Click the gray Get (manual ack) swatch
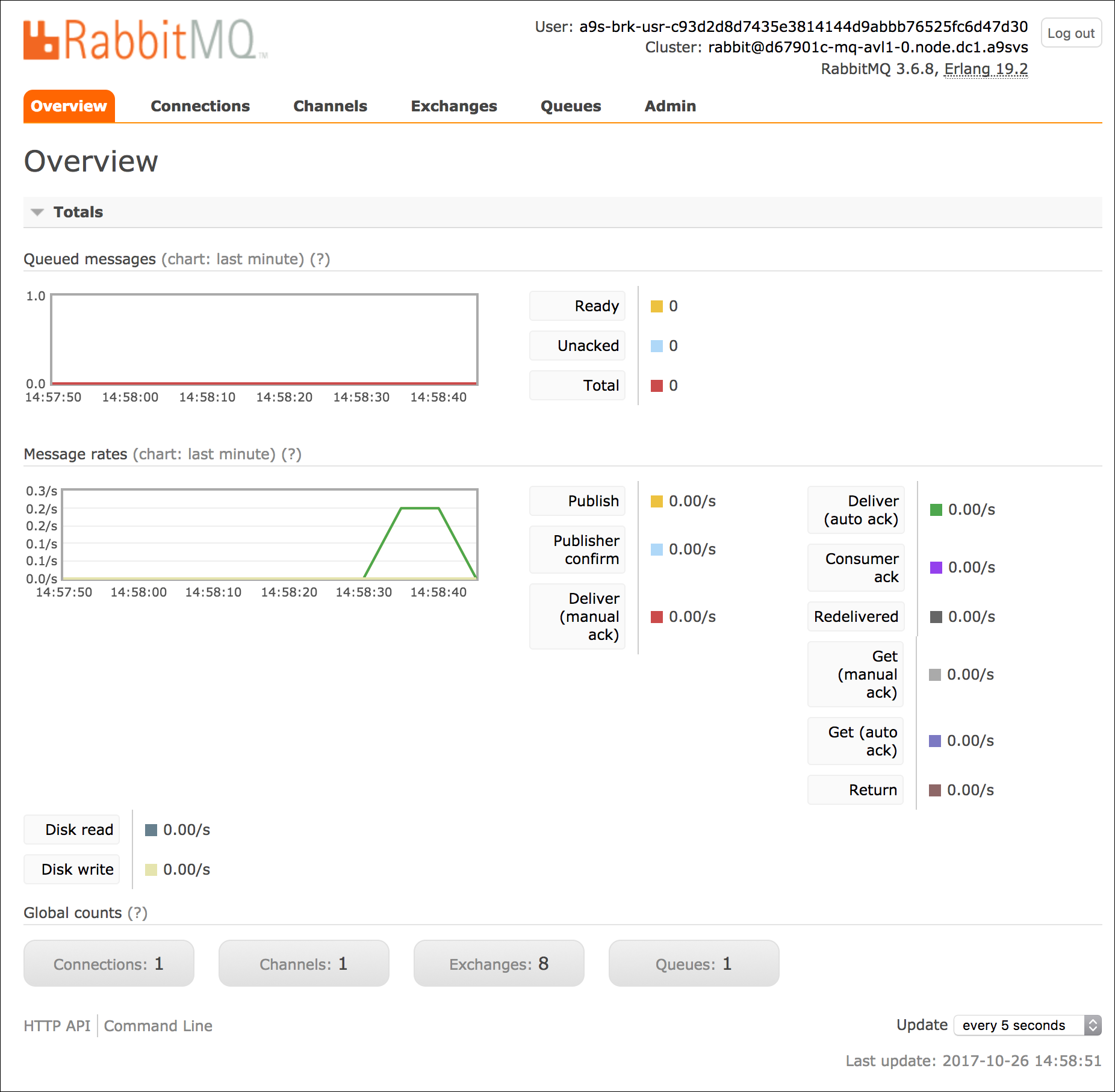Image resolution: width=1115 pixels, height=1092 pixels. [x=935, y=675]
